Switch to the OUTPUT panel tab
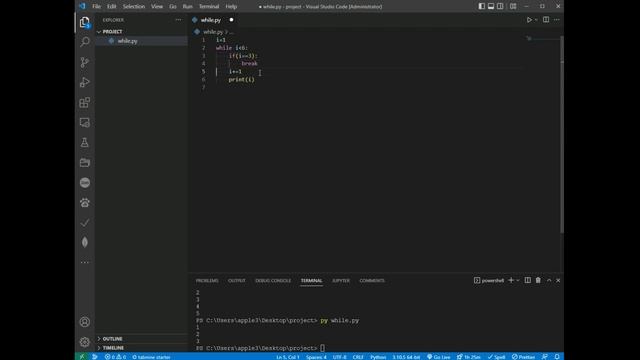 (x=237, y=280)
